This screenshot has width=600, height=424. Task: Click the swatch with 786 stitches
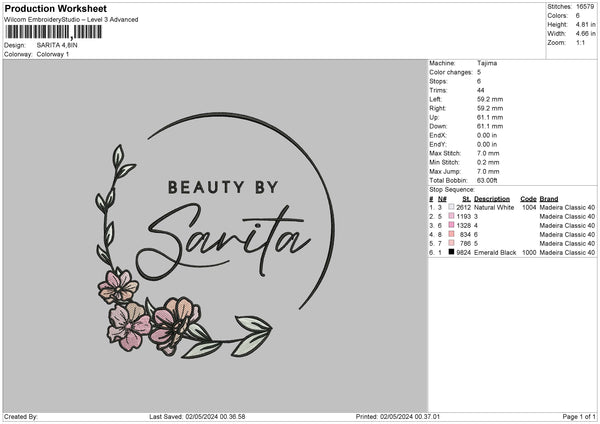coord(450,243)
